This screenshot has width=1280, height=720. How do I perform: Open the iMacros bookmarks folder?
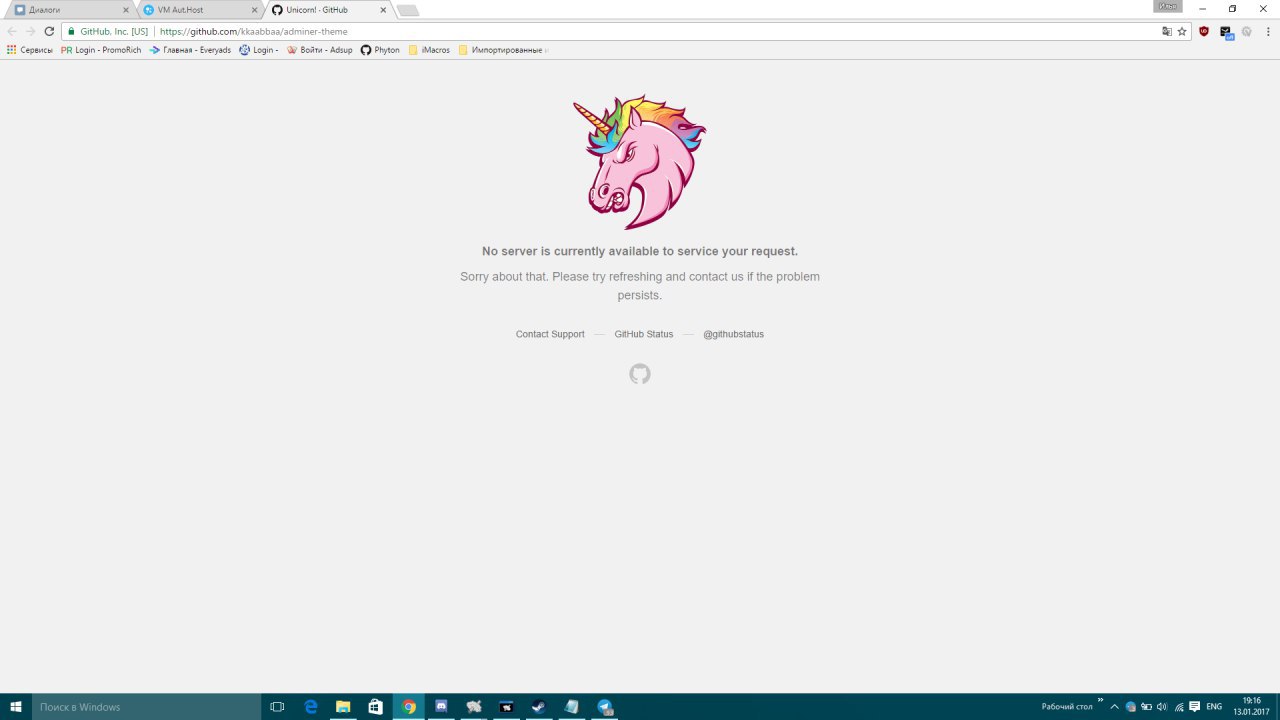point(429,50)
